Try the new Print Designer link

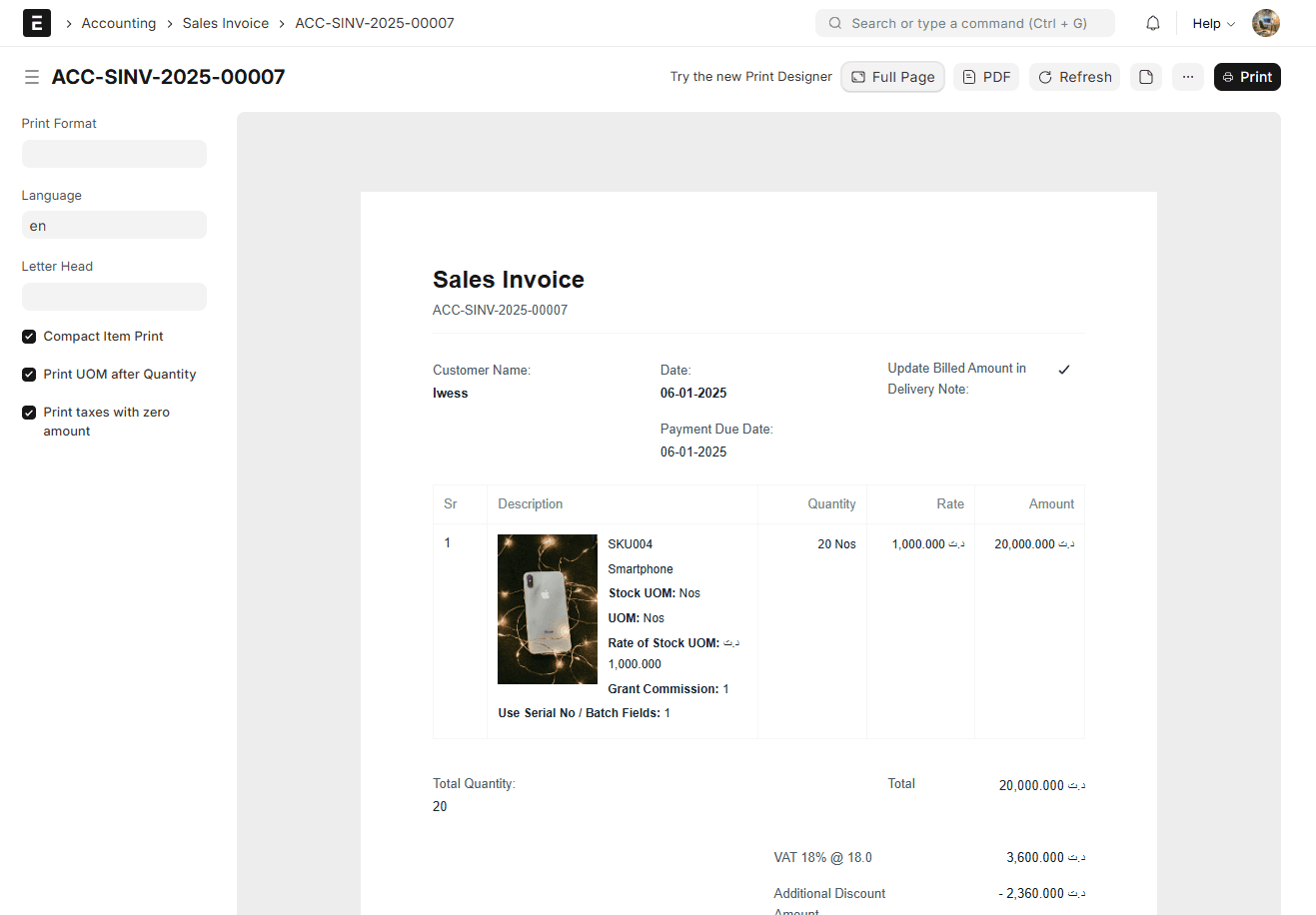pos(751,77)
